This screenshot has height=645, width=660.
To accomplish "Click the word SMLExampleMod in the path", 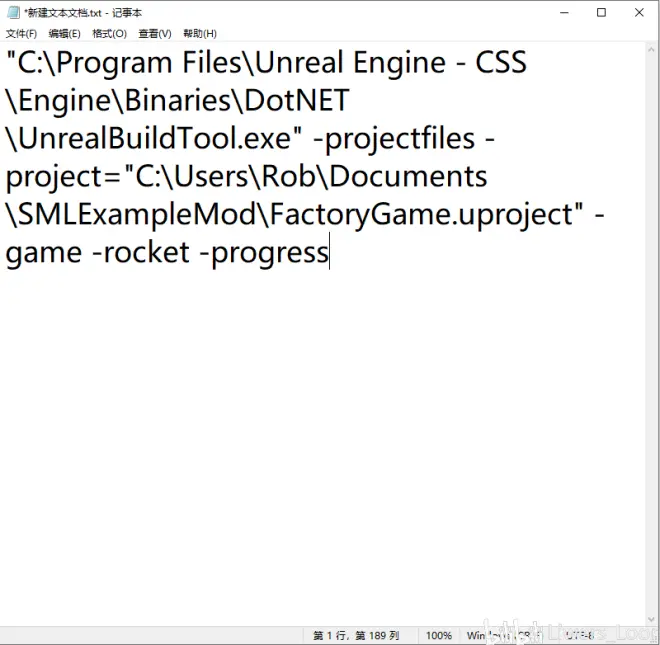I will pyautogui.click(x=137, y=214).
